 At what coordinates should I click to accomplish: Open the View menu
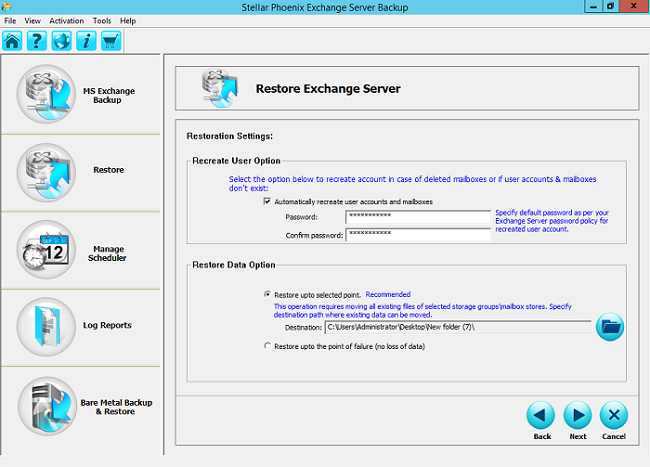pyautogui.click(x=32, y=21)
